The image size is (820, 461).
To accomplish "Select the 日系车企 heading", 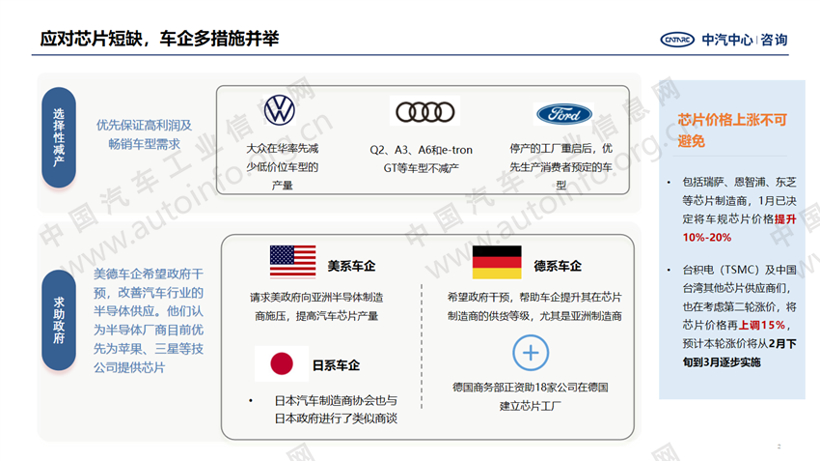I will pyautogui.click(x=337, y=364).
